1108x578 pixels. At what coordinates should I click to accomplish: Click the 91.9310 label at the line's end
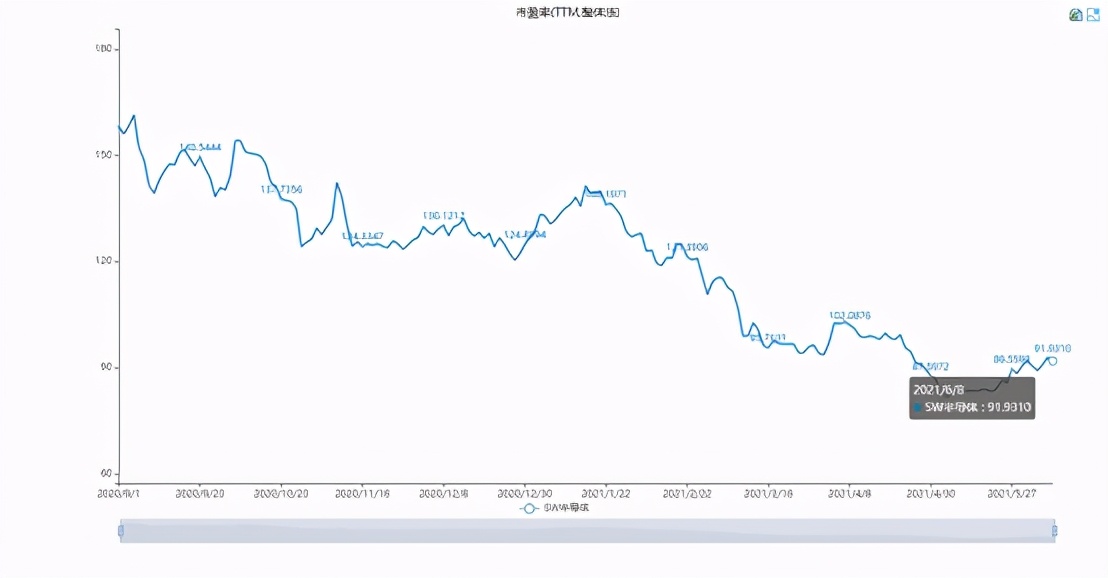(1053, 349)
